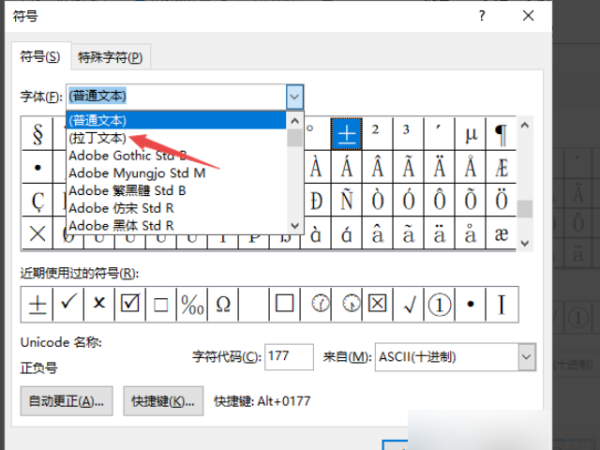
Task: Choose recent Omega Ω symbol
Action: coord(223,304)
